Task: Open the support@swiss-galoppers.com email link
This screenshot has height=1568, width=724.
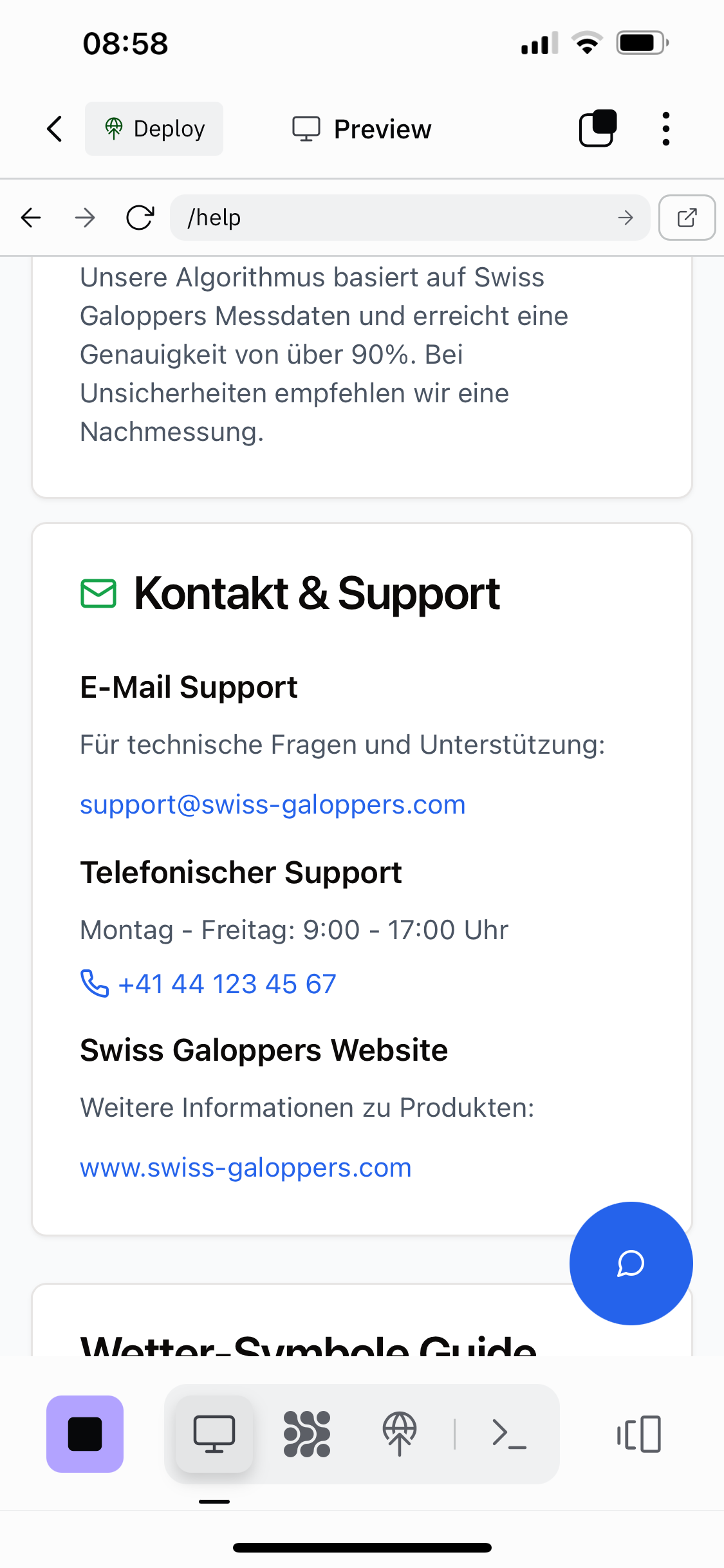Action: [272, 805]
